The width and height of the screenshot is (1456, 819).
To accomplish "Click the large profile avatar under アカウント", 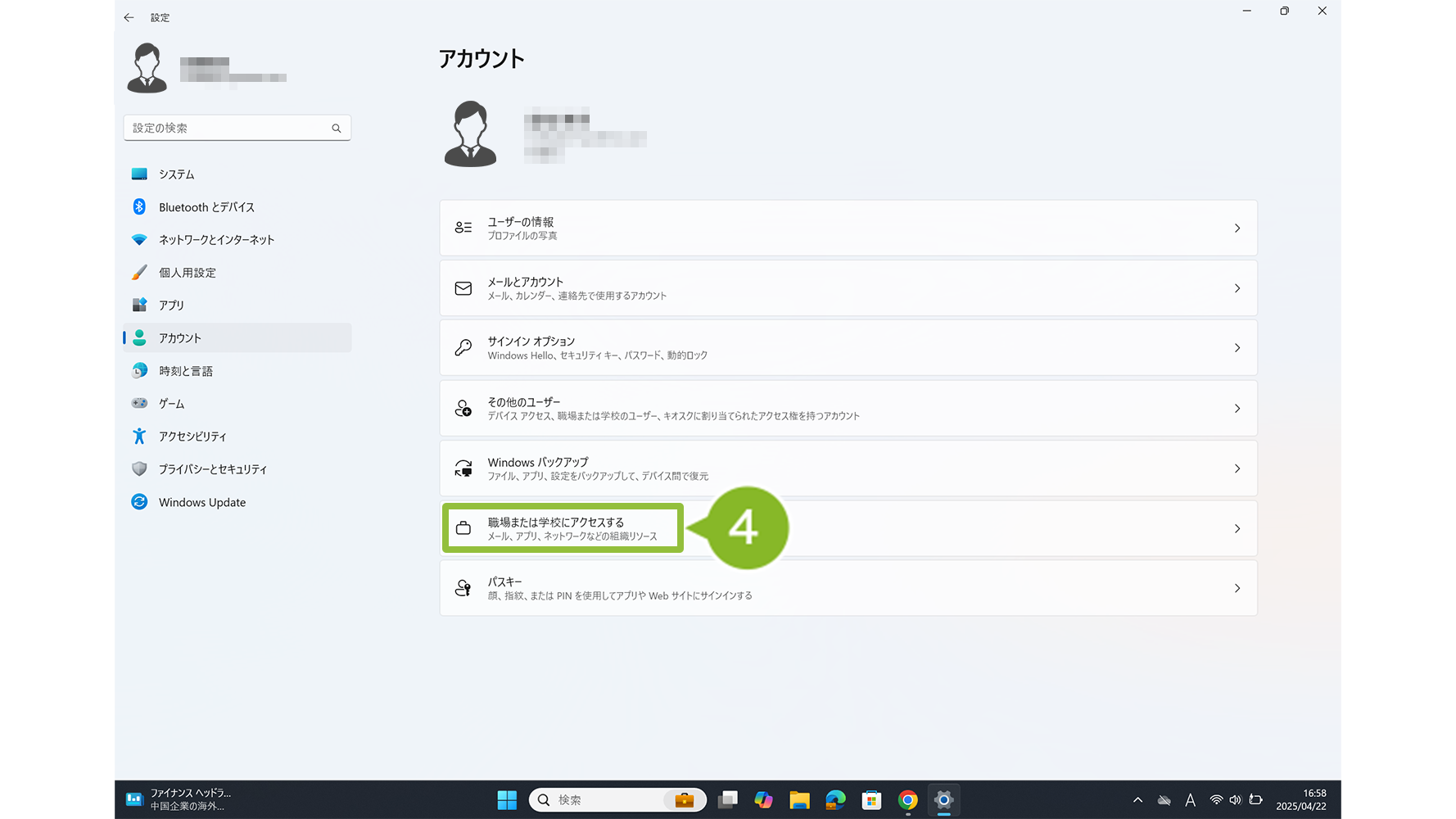I will [x=470, y=134].
